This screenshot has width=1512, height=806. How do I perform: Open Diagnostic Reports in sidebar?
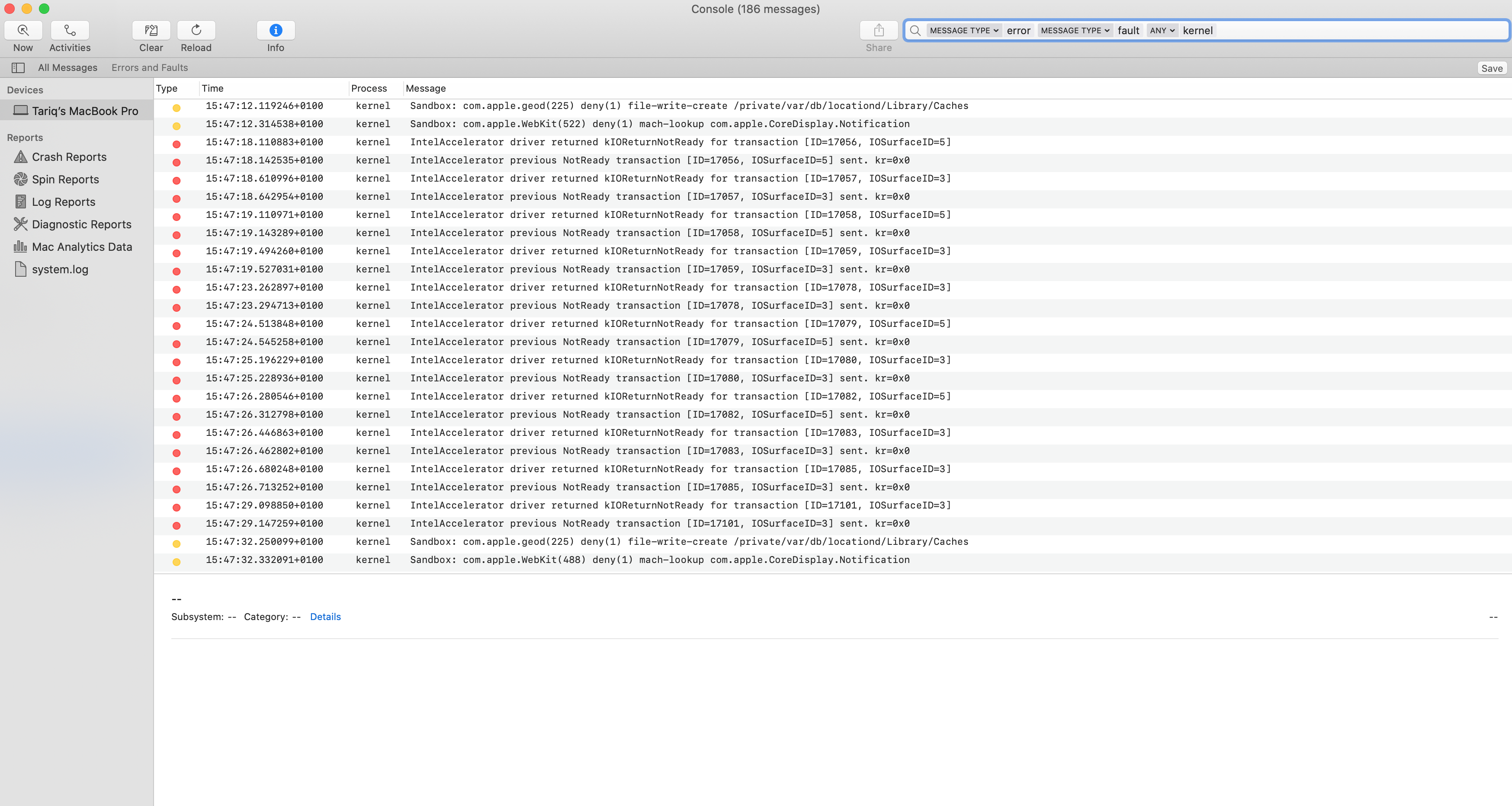[x=82, y=224]
